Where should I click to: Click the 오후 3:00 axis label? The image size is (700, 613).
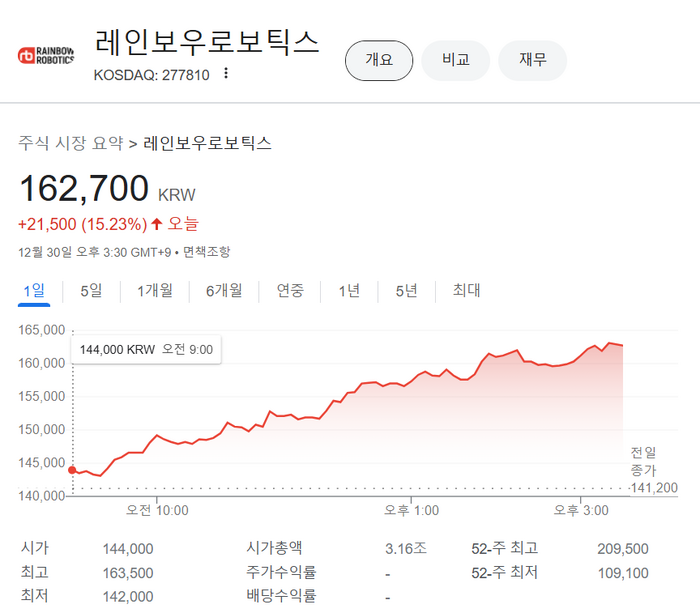pos(581,510)
